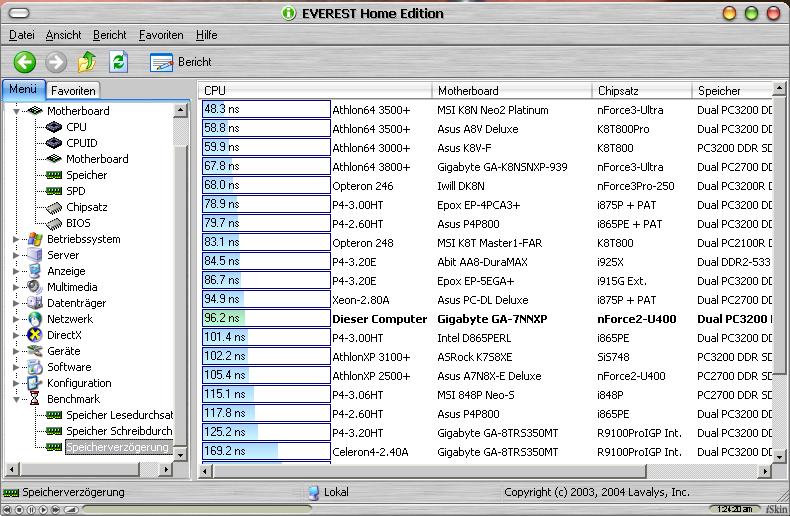The height and width of the screenshot is (516, 790).
Task: Click the results list horizontal scrollbar
Action: click(x=429, y=472)
